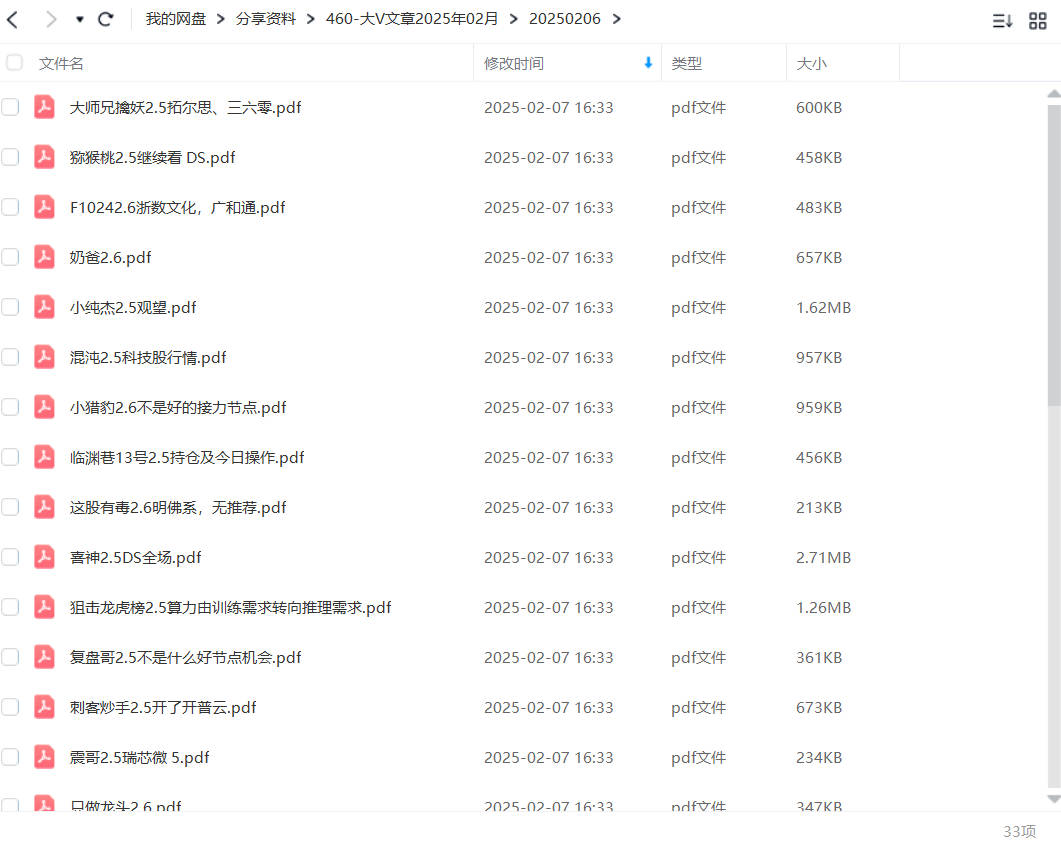The width and height of the screenshot is (1061, 847).
Task: Check the box for 小猎豹2.6不是好的接力节点.pdf
Action: click(x=10, y=407)
